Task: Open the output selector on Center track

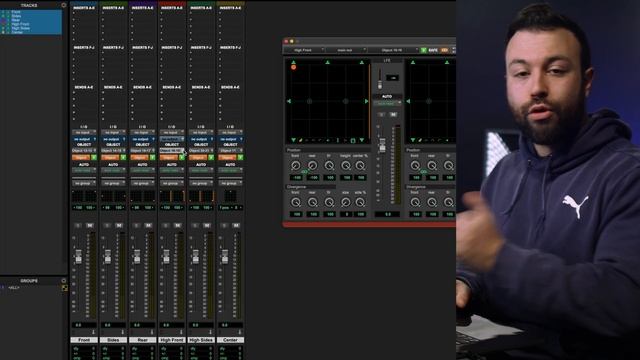Action: pos(231,139)
